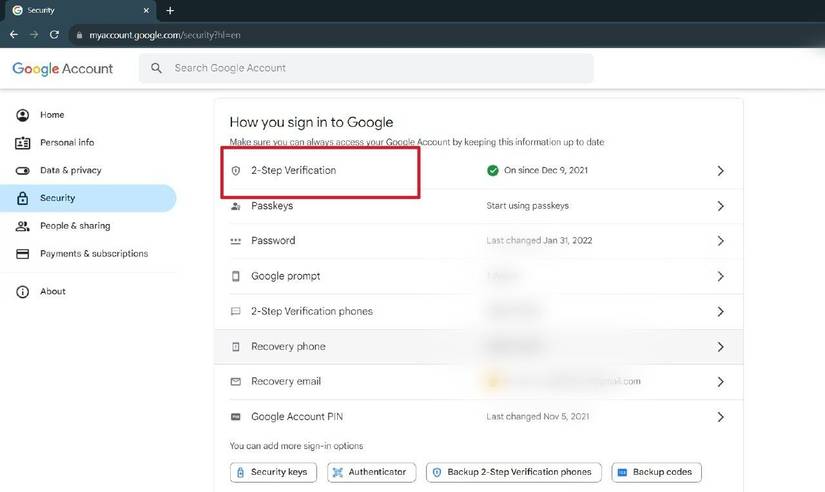The width and height of the screenshot is (825, 492).
Task: Open the Security sidebar menu item
Action: click(58, 198)
